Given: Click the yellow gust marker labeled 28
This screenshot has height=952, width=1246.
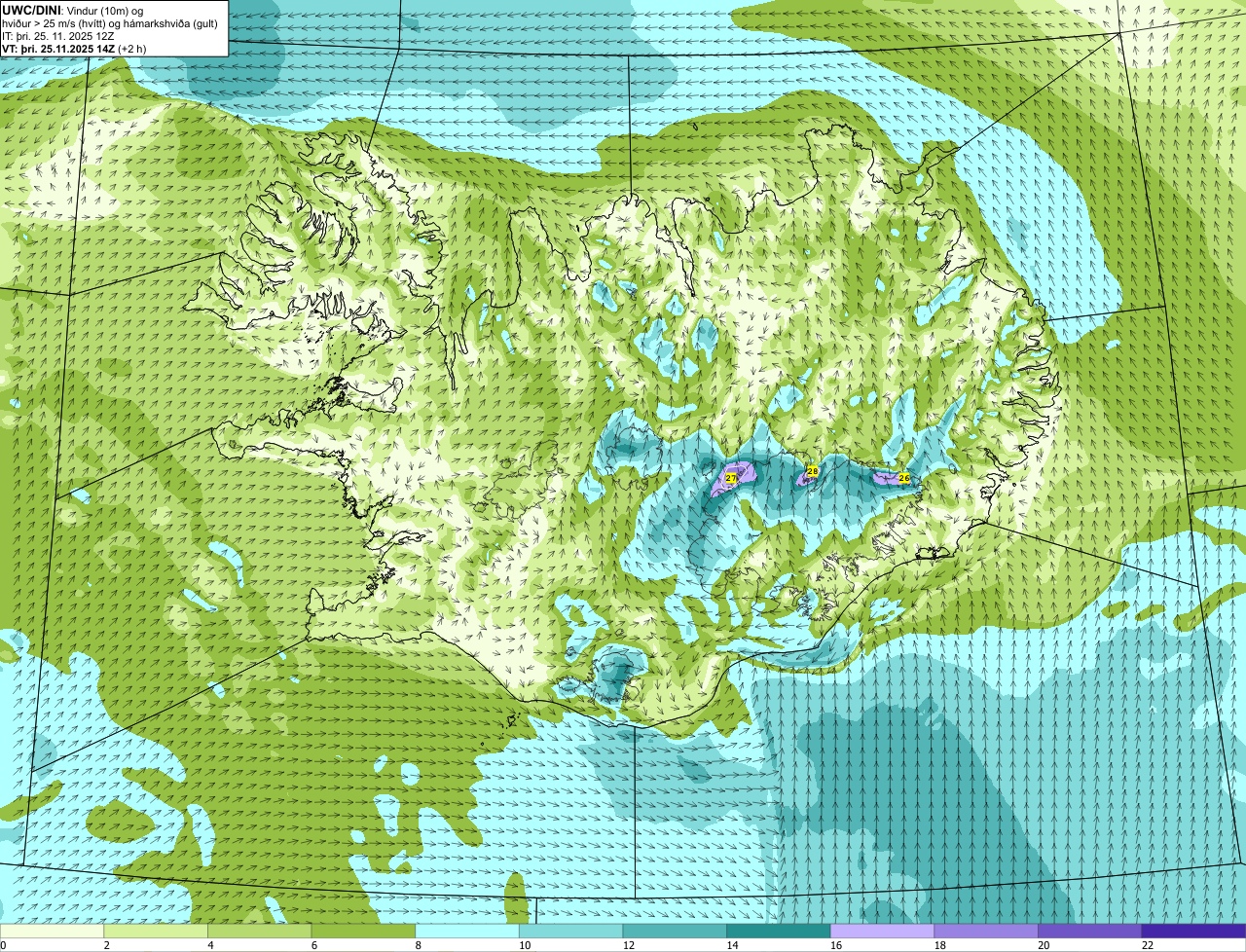Looking at the screenshot, I should point(813,471).
